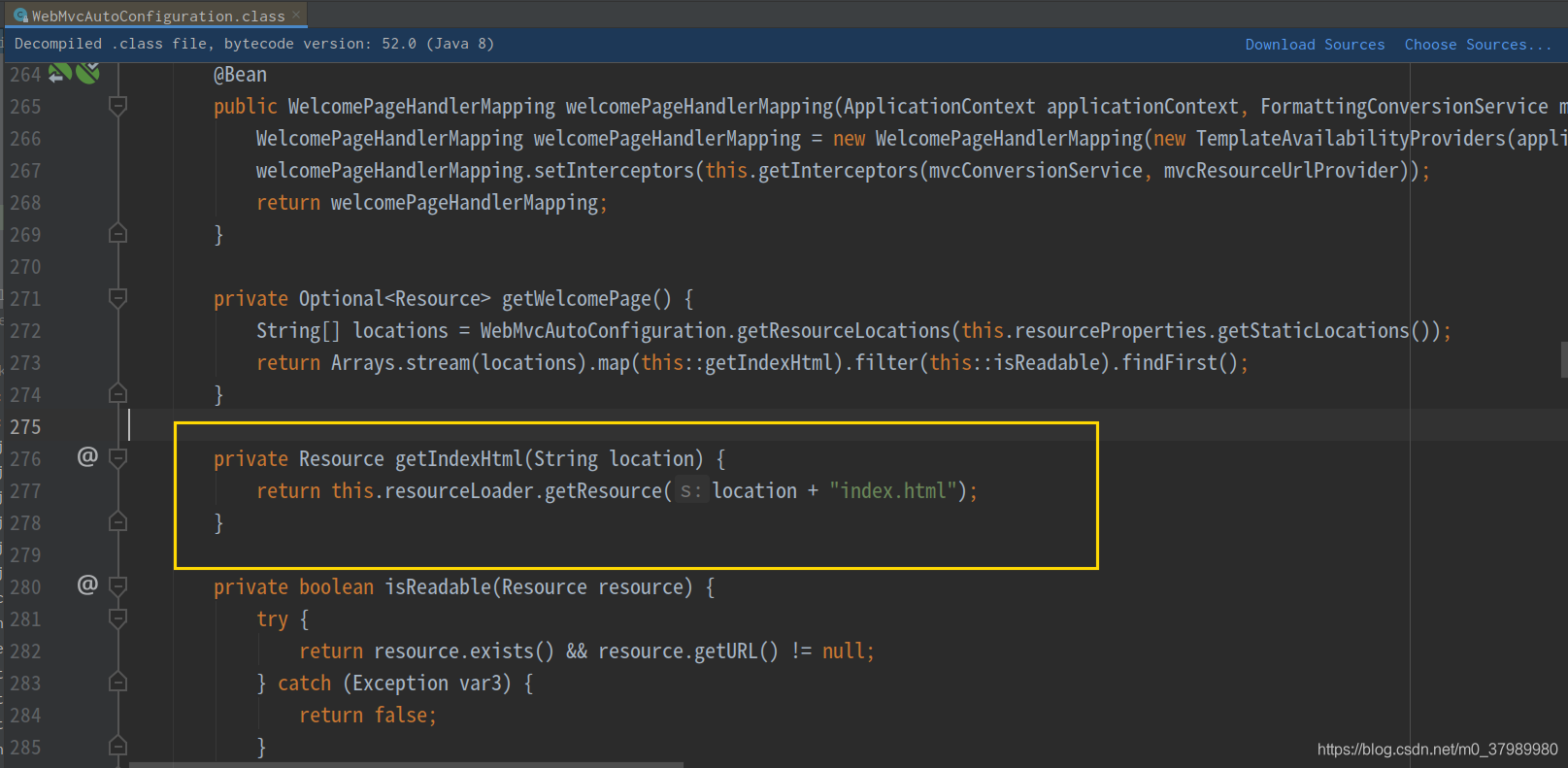The image size is (1568, 768).
Task: Collapse the isReadable method fold on line 280
Action: (x=117, y=586)
